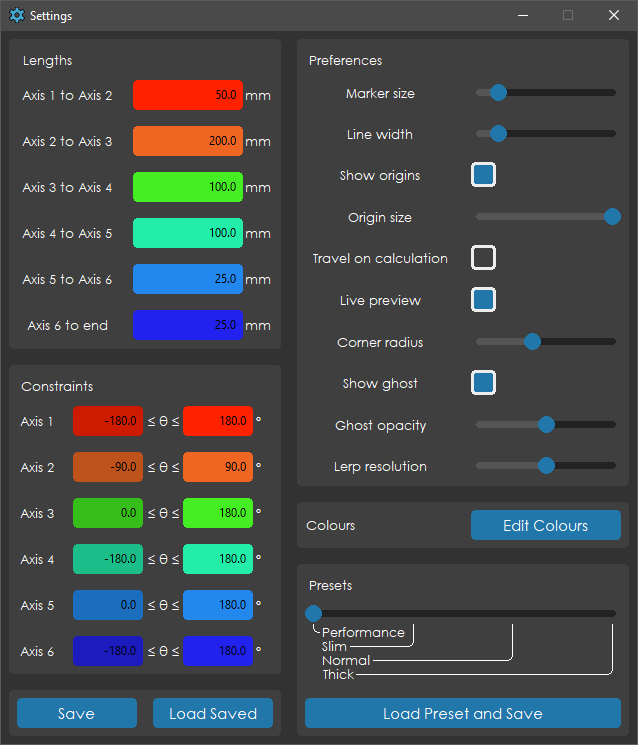Click the Corner radius slider handle

[x=532, y=342]
